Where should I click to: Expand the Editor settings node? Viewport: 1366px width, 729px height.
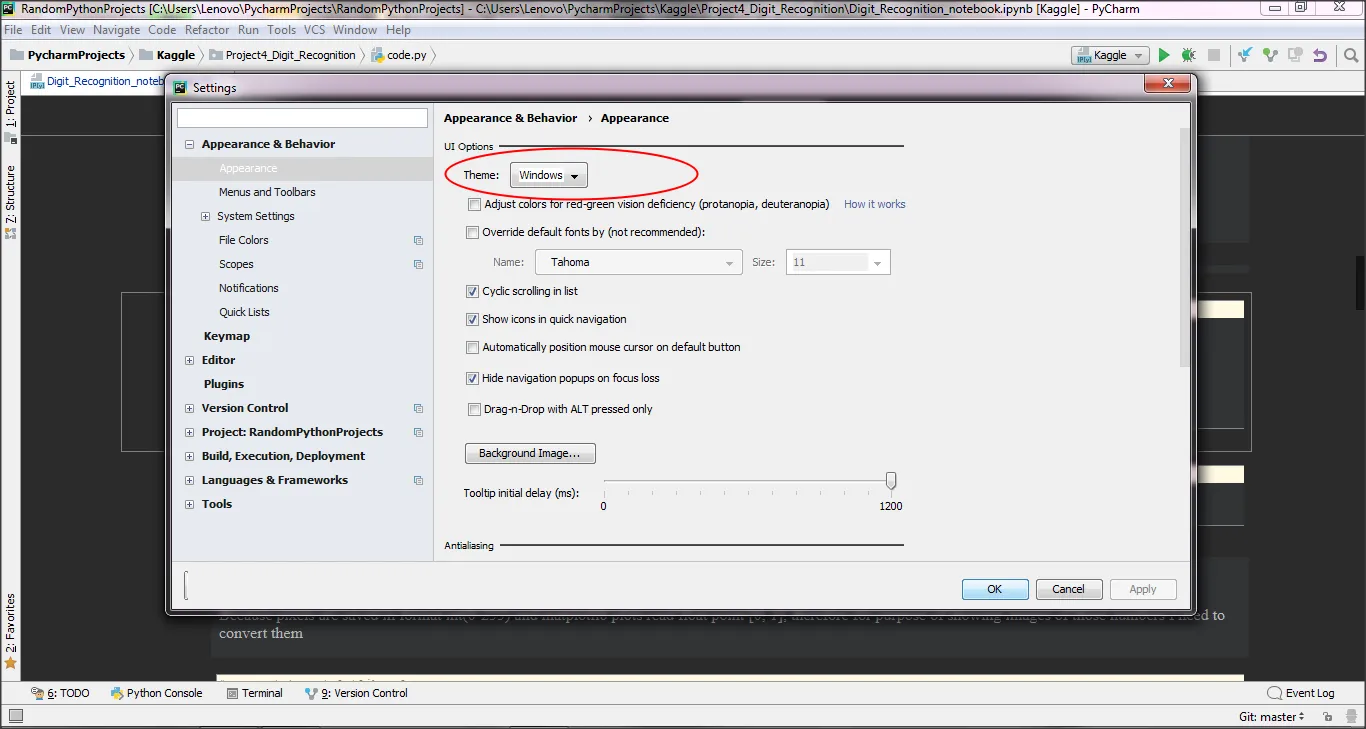pos(189,360)
